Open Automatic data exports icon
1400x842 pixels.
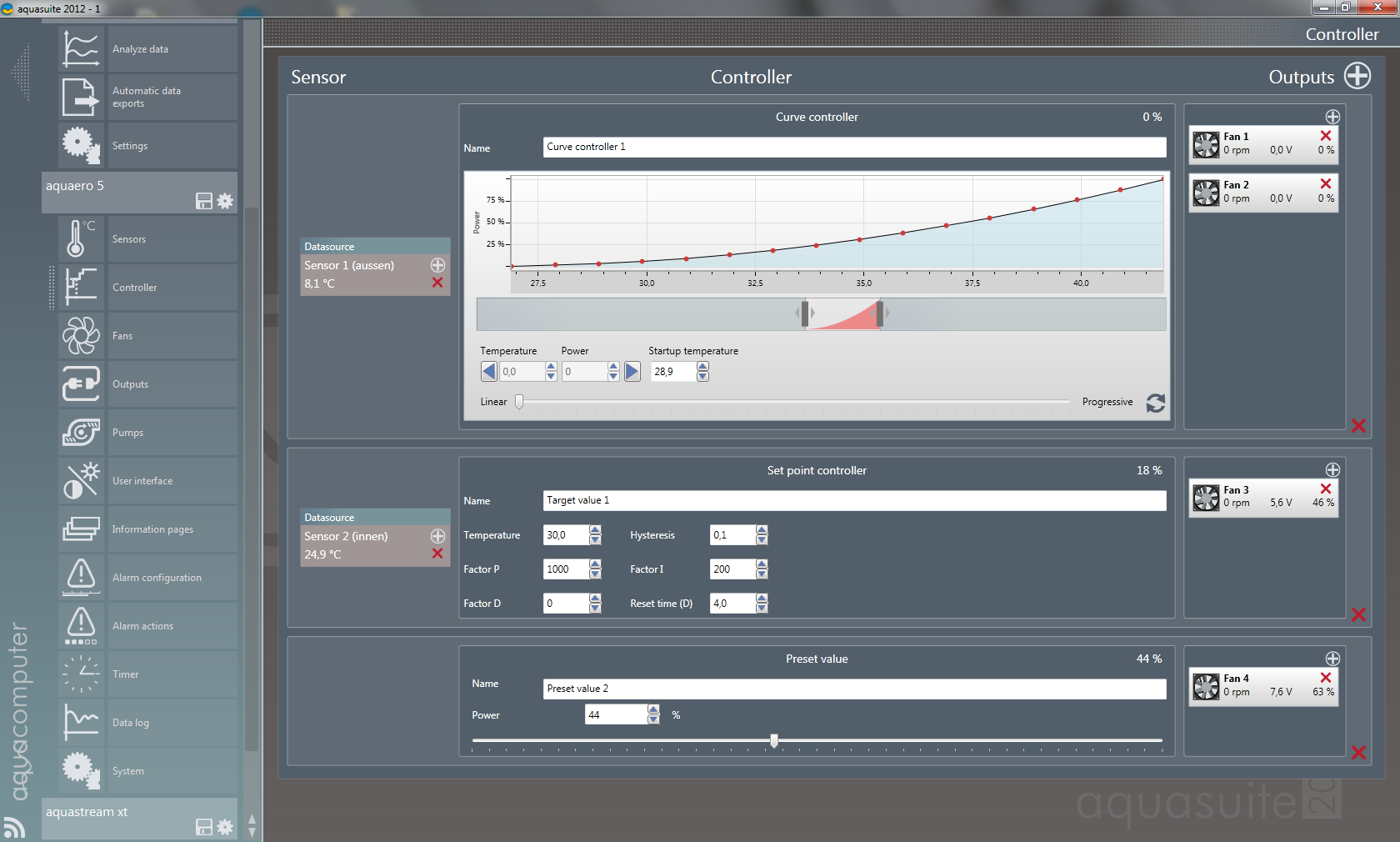click(81, 97)
